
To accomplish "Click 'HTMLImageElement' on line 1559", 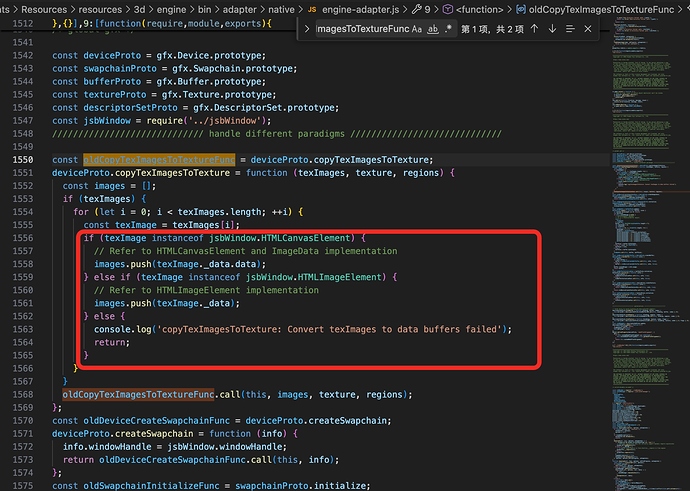I will pyautogui.click(x=339, y=277).
